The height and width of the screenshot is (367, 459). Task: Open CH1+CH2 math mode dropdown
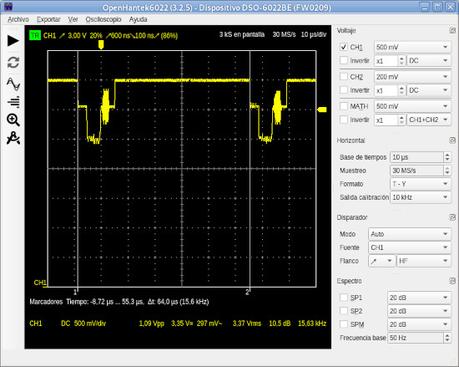pos(429,120)
